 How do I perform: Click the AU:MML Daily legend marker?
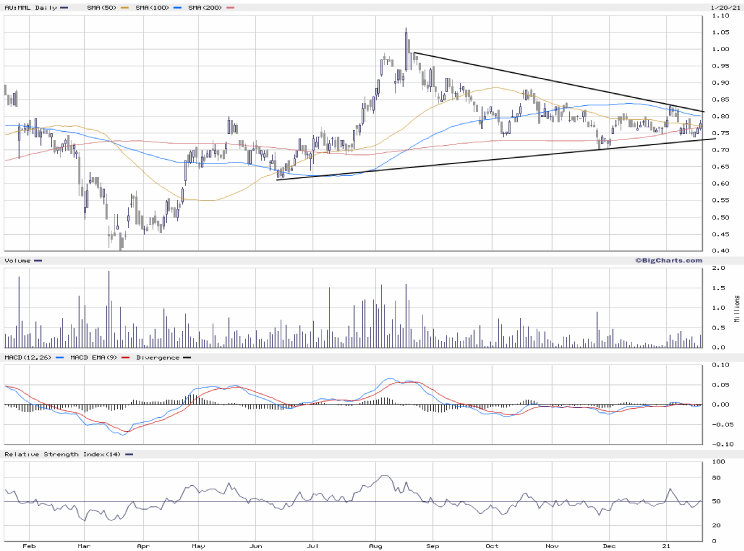(64, 7)
